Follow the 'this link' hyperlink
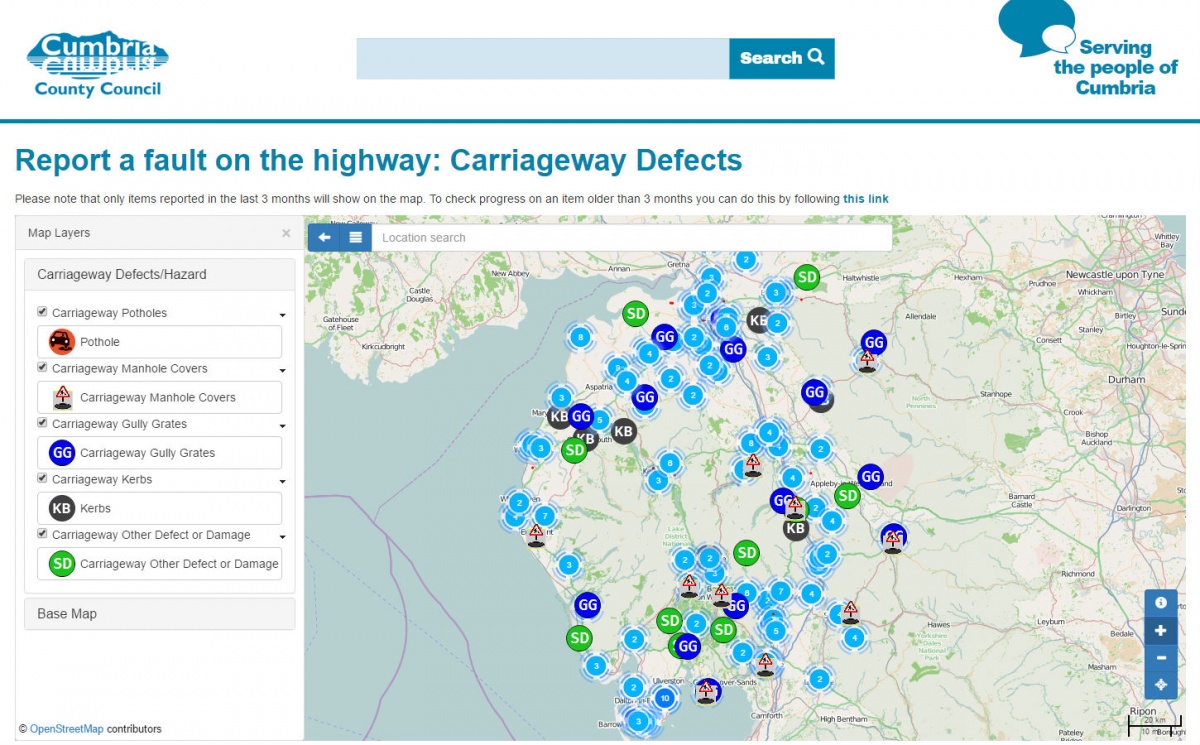1200x745 pixels. (865, 199)
